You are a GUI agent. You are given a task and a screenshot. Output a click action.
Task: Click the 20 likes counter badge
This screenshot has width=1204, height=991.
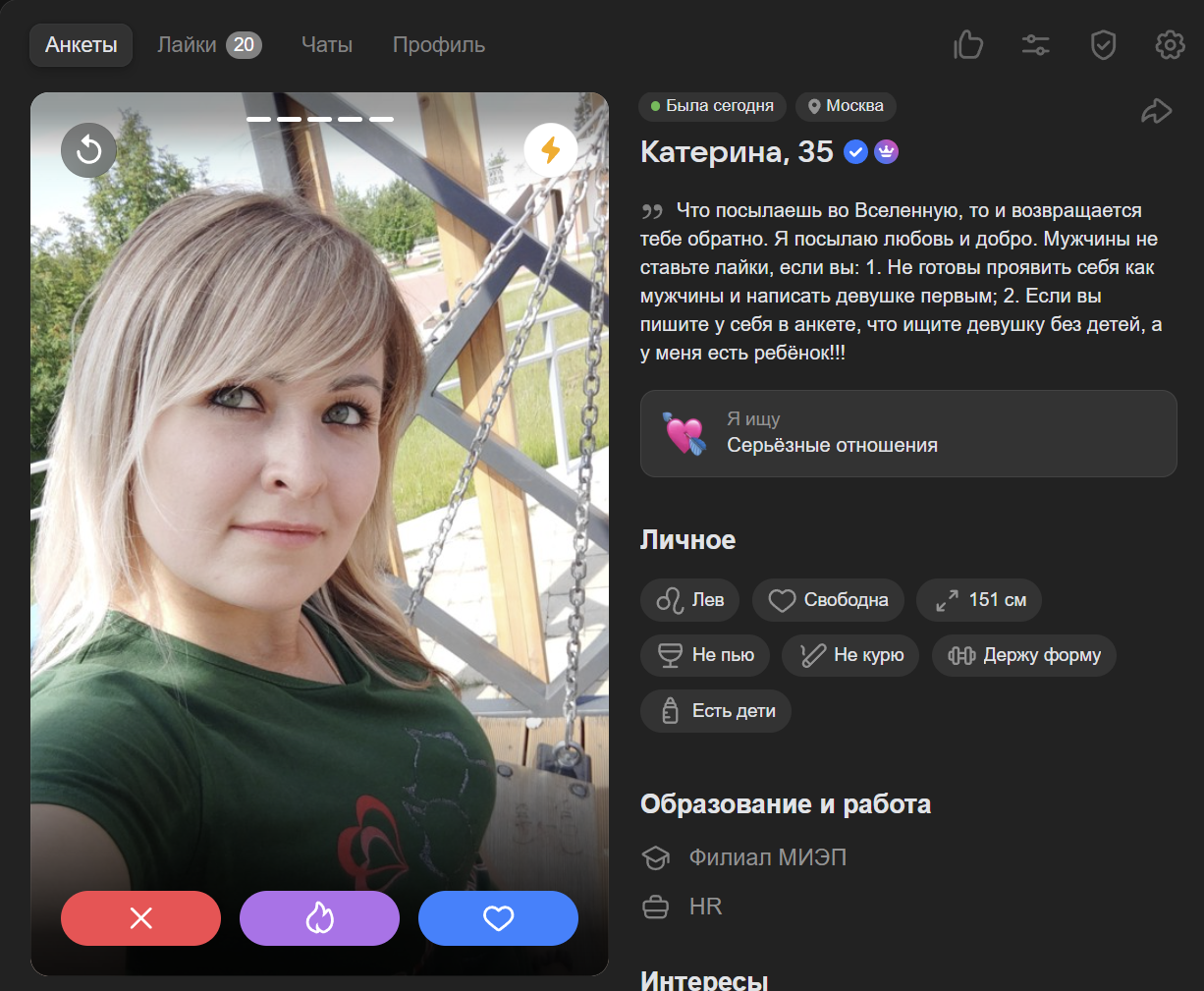tap(244, 45)
